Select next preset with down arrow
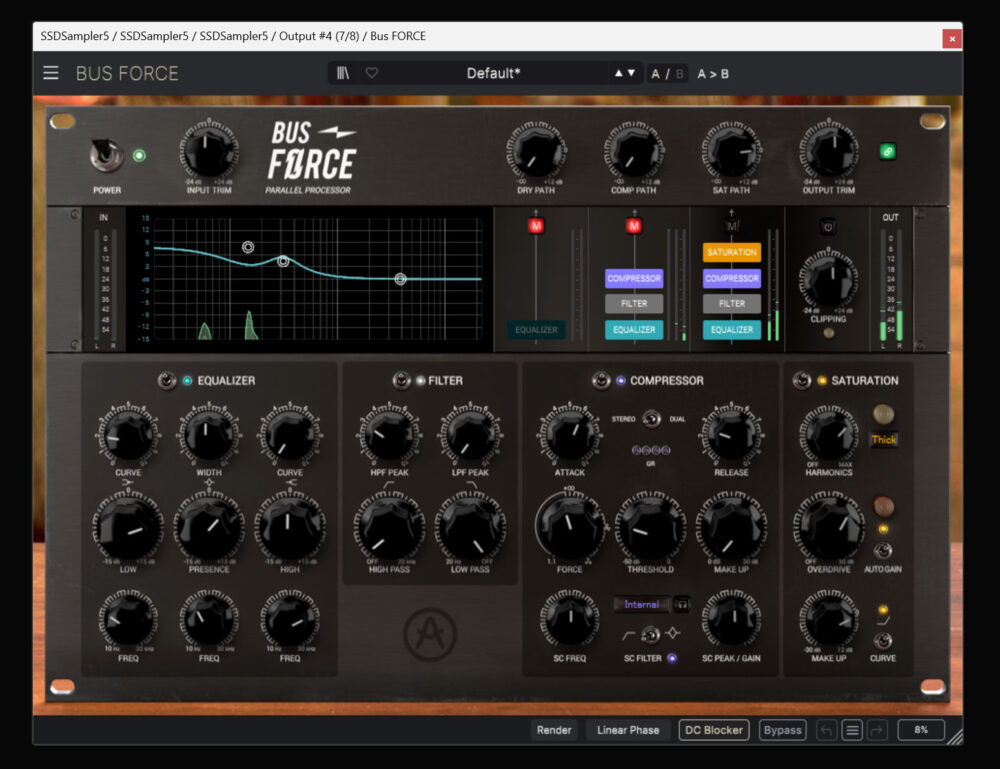 tap(631, 73)
